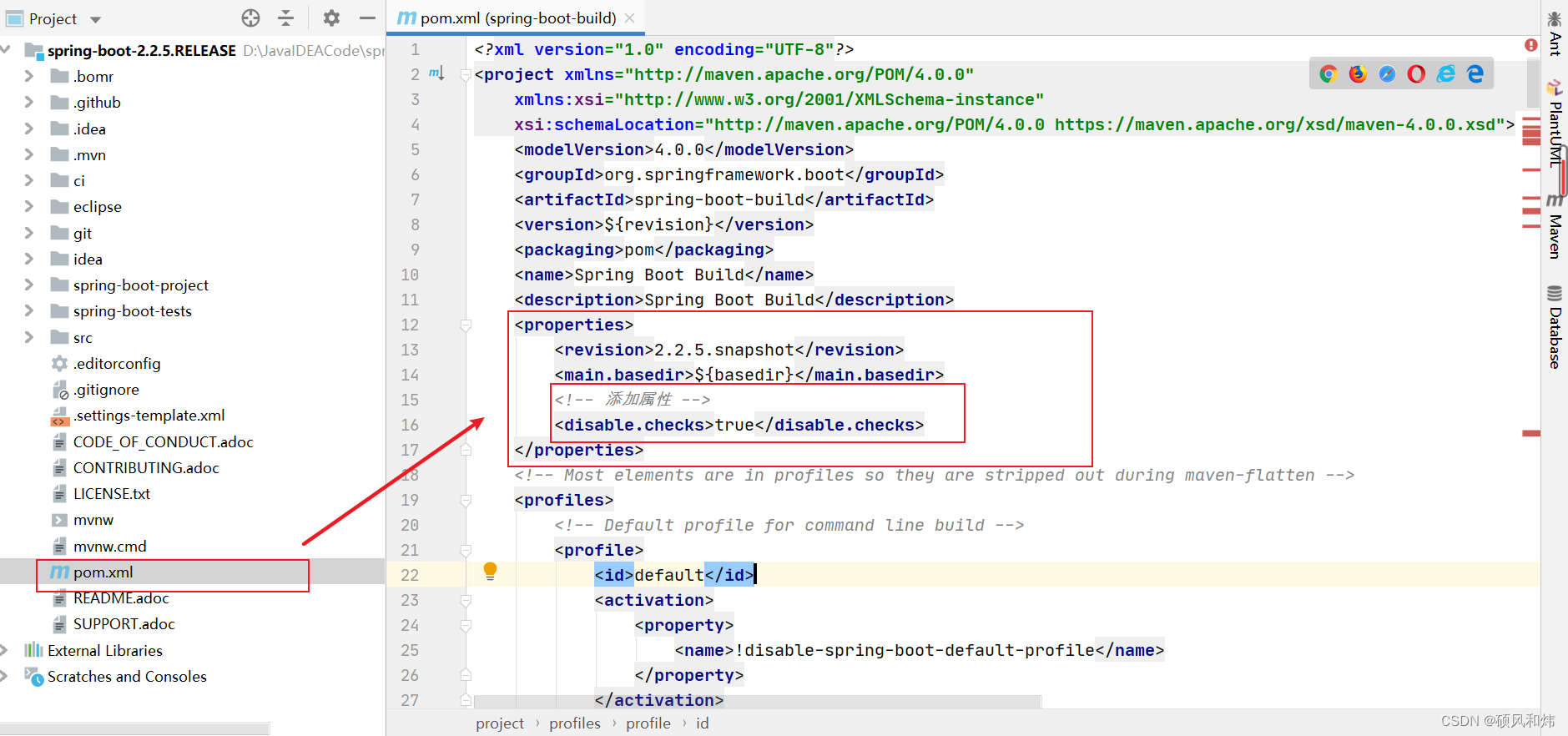Expand the spring-boot-project folder
The image size is (1568, 736).
click(29, 285)
